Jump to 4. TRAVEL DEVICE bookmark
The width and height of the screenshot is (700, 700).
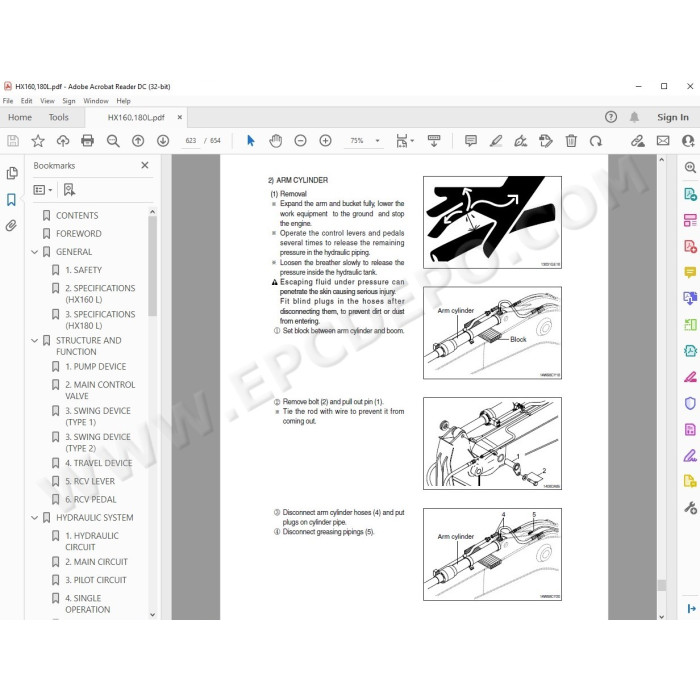click(x=99, y=463)
